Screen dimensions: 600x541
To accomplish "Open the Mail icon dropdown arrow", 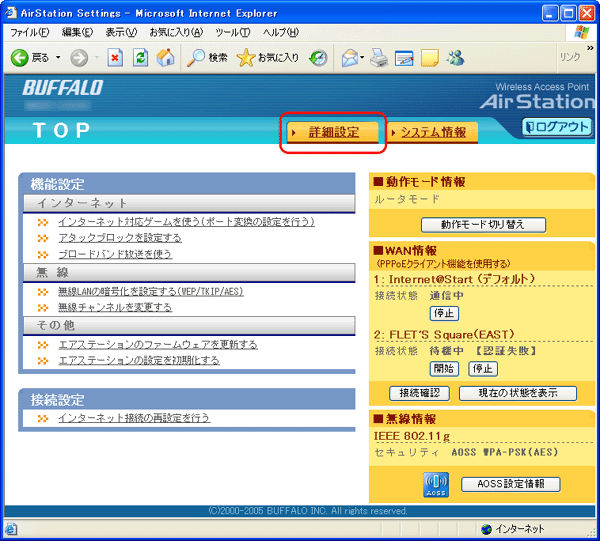I will pyautogui.click(x=362, y=58).
